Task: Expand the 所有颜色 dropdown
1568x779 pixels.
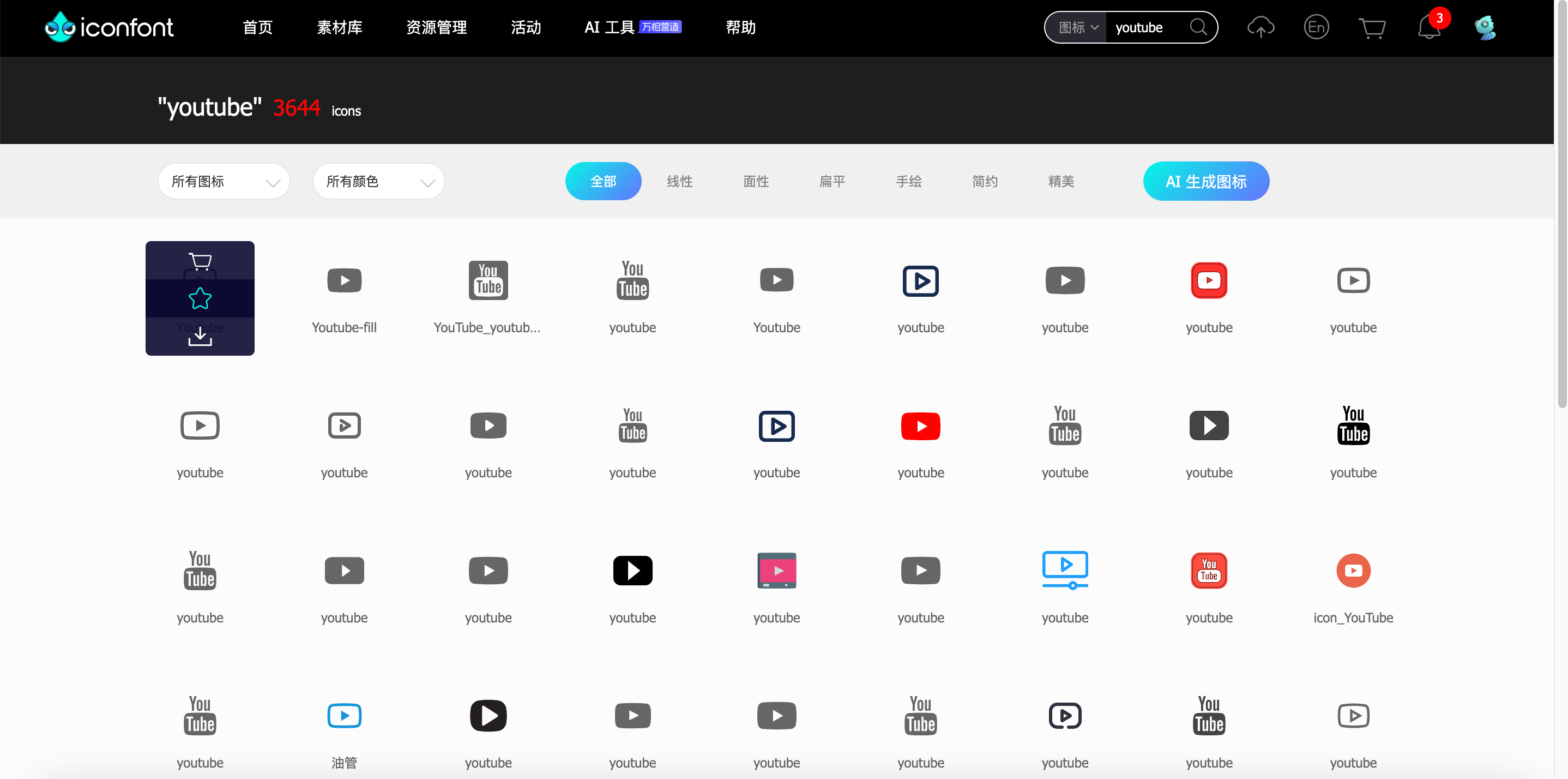Action: coord(378,182)
